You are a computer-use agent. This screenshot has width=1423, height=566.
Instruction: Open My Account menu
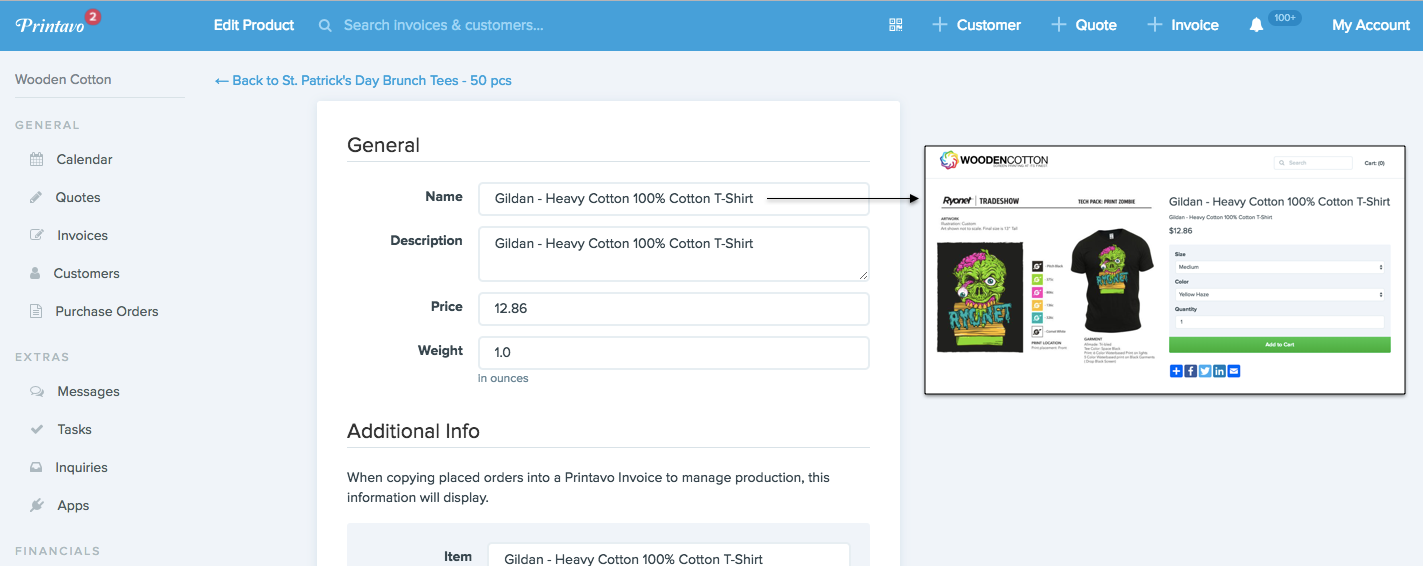[x=1371, y=25]
